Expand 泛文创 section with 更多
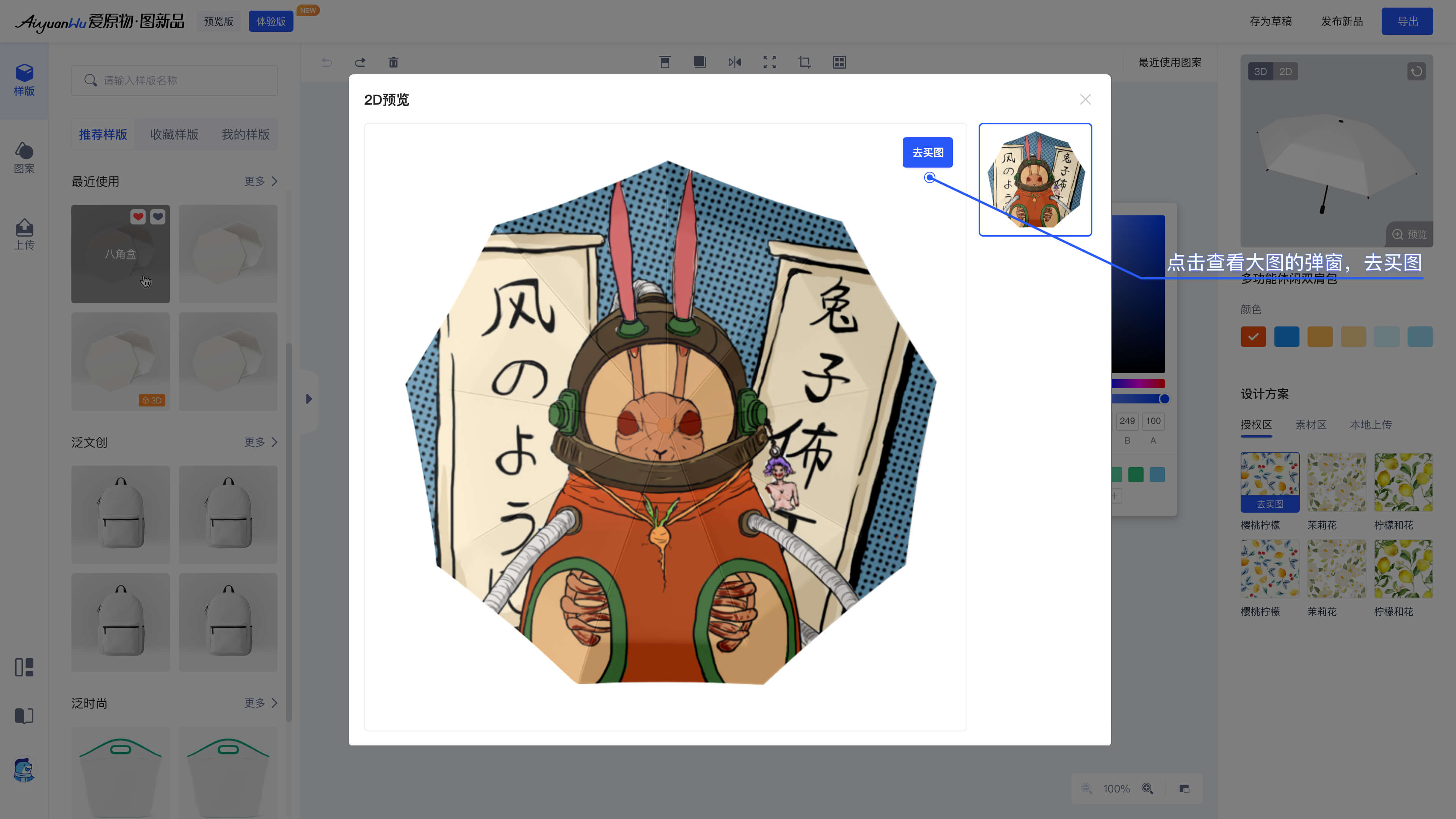This screenshot has height=819, width=1456. [x=260, y=442]
